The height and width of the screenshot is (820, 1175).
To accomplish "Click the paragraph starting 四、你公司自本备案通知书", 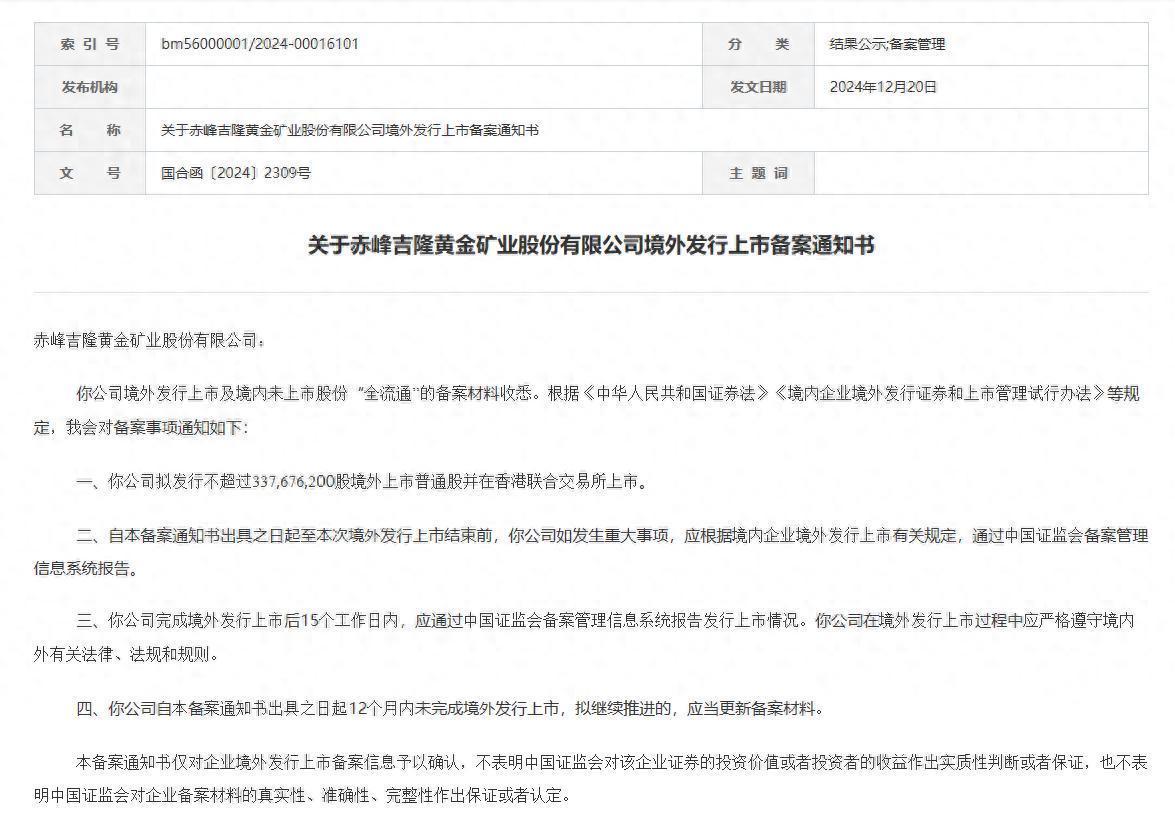I will coord(450,708).
